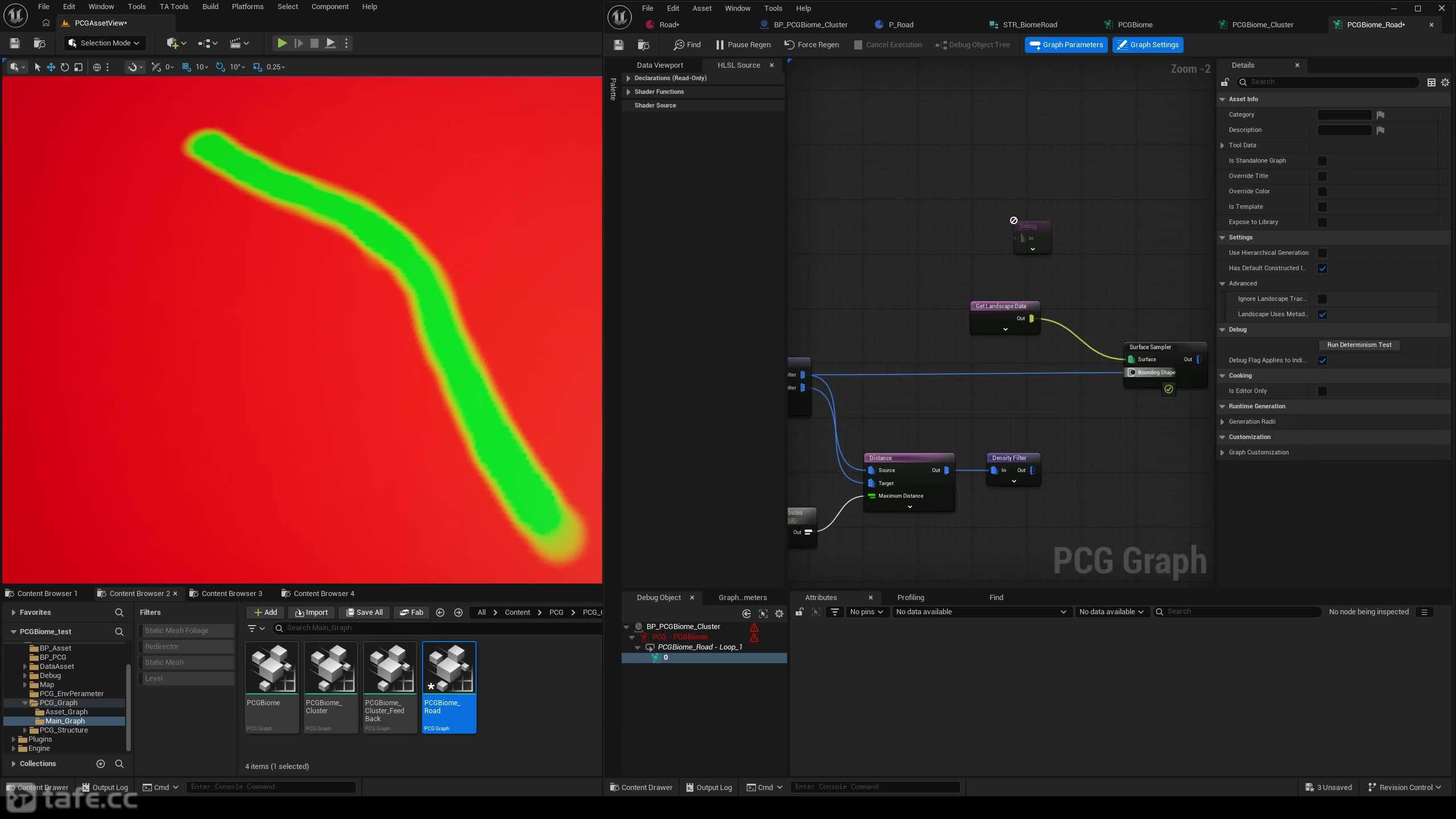Toggle Override Color checkbox
The image size is (1456, 819).
click(x=1322, y=192)
